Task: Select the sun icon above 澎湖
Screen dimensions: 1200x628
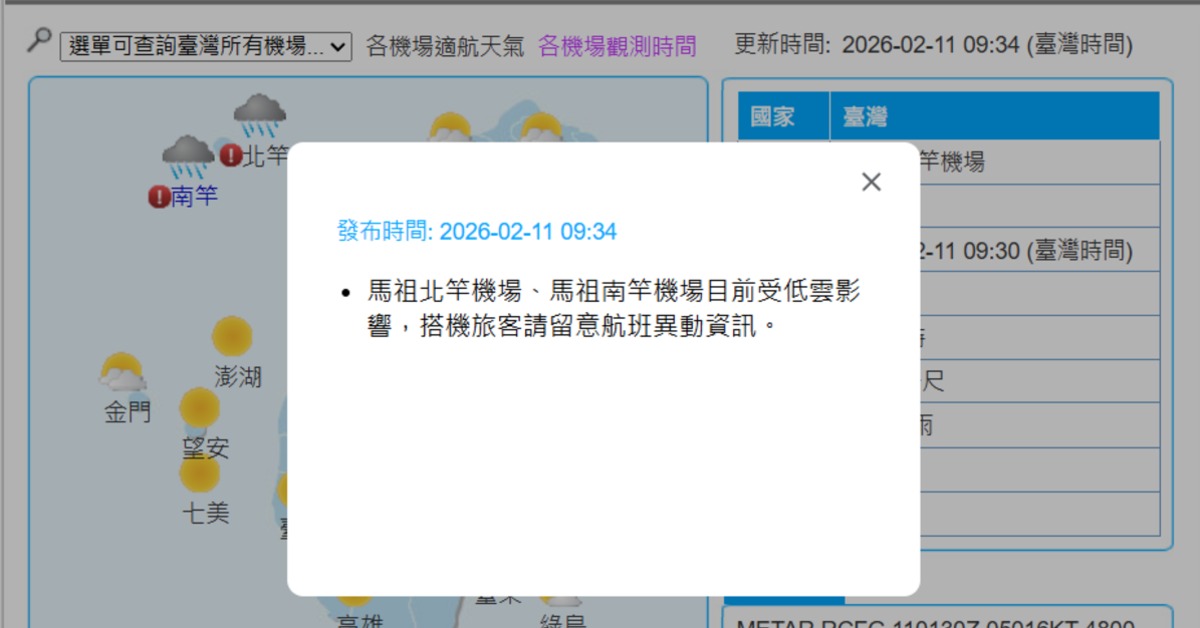Action: pos(232,337)
